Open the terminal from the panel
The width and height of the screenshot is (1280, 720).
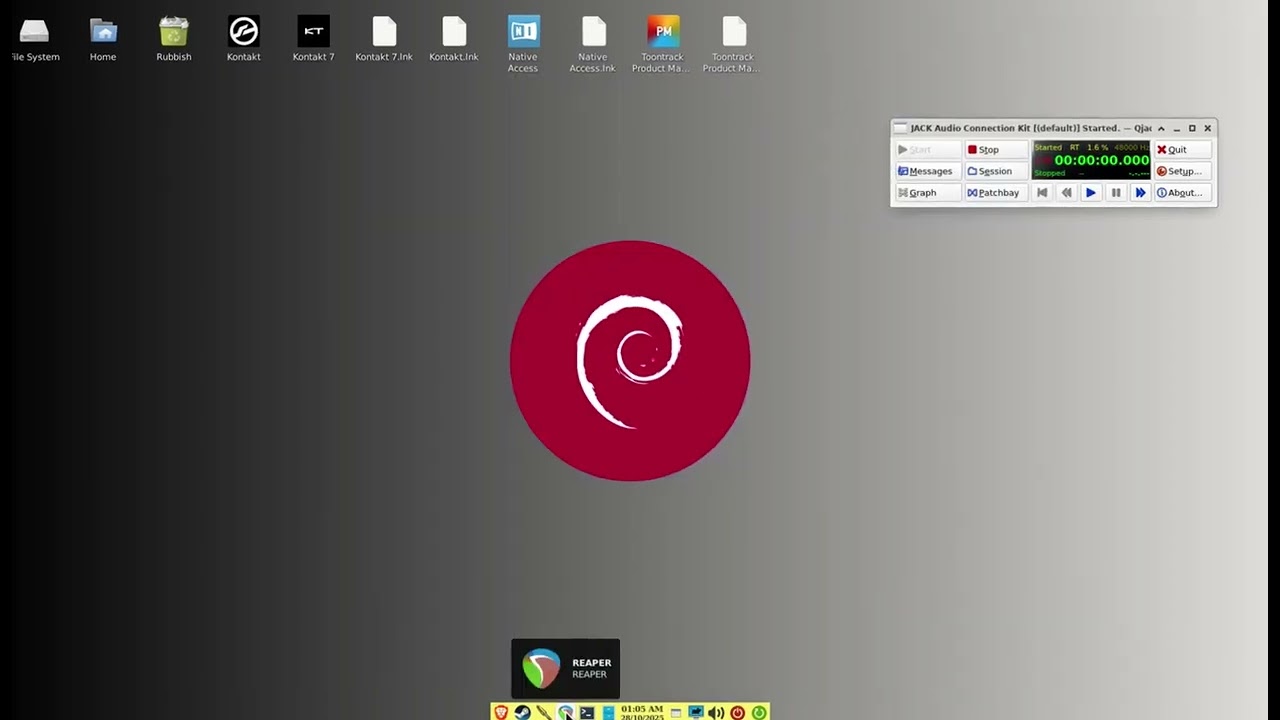coord(587,713)
